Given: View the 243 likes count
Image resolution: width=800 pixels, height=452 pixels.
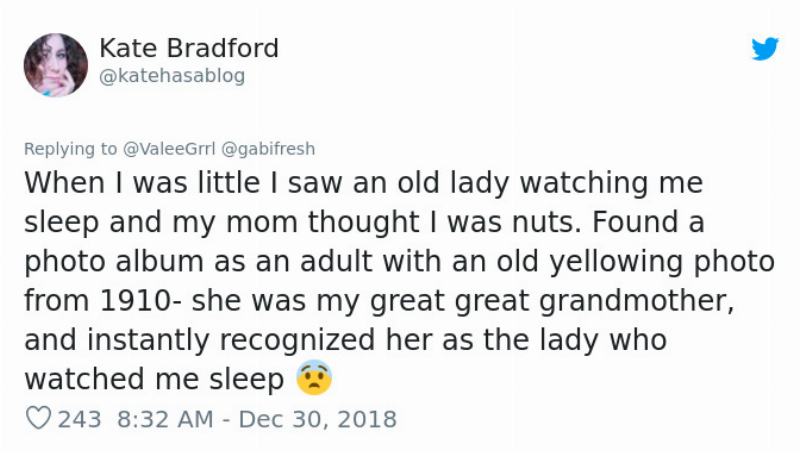Looking at the screenshot, I should (x=80, y=419).
